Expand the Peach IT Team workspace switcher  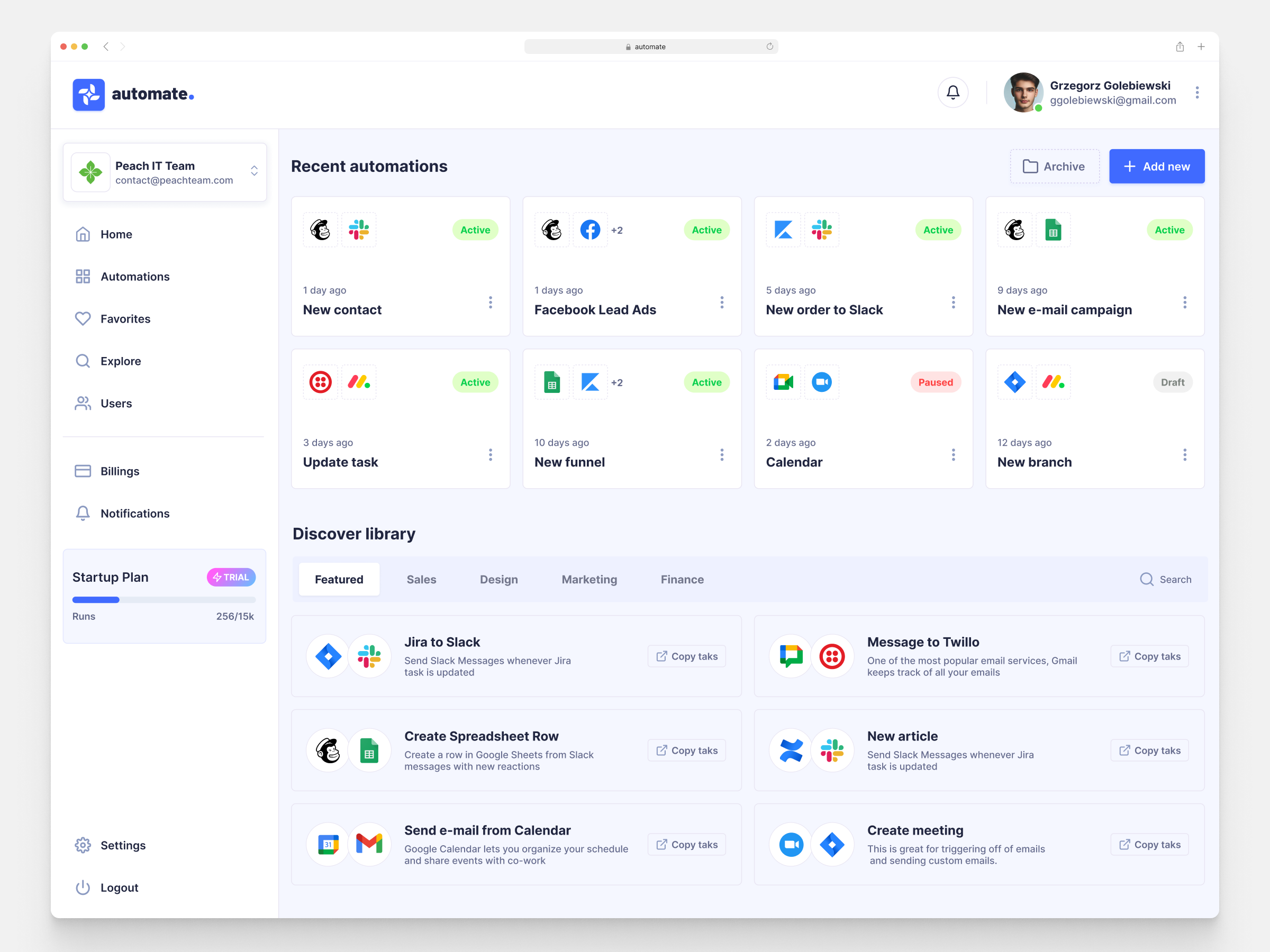pyautogui.click(x=254, y=170)
